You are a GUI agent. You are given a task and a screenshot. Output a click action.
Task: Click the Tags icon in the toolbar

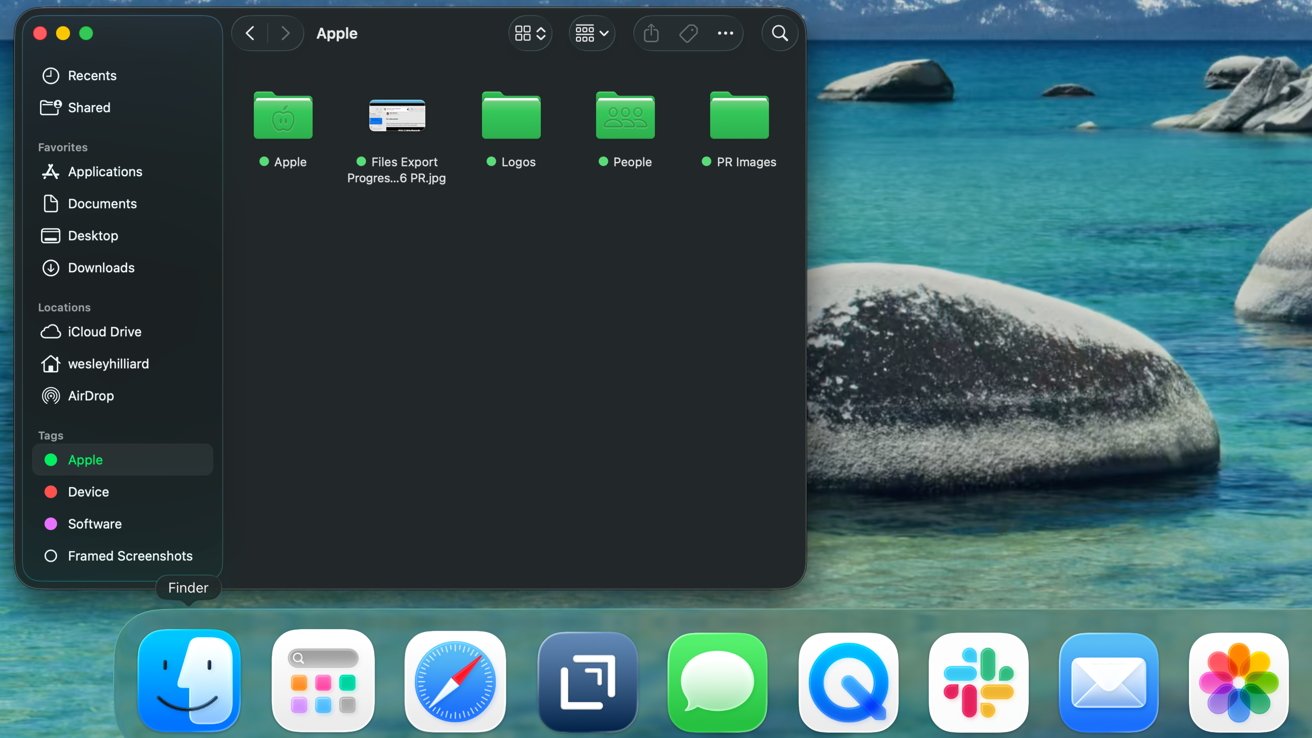point(688,33)
